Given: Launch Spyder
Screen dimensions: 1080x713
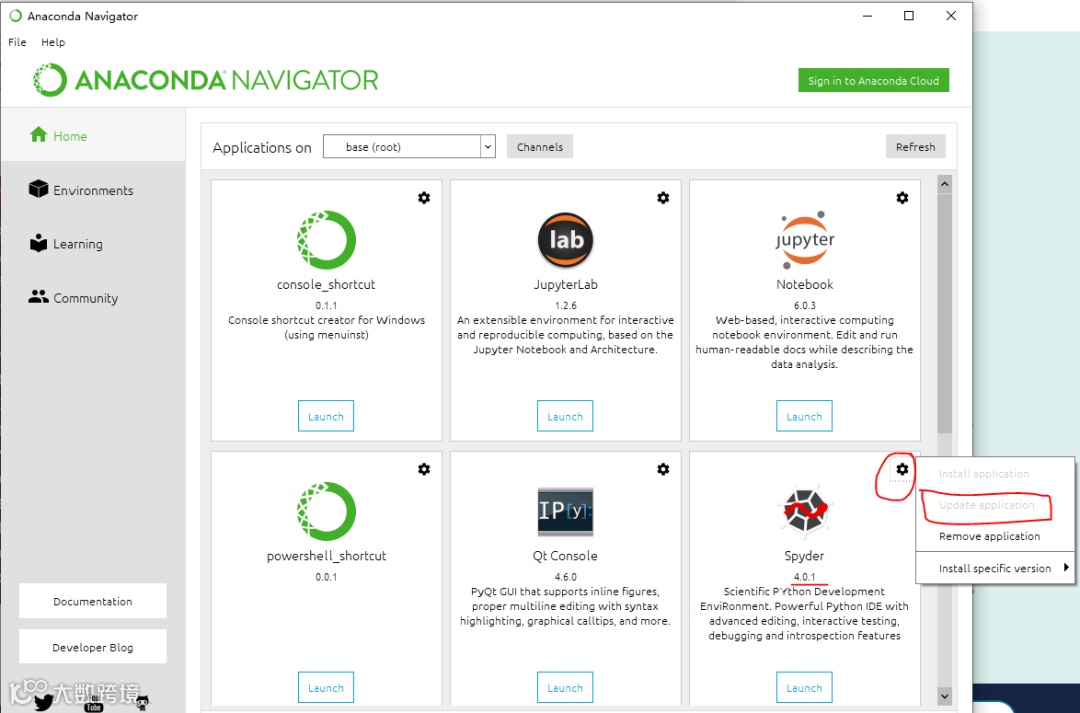Looking at the screenshot, I should click(x=804, y=688).
